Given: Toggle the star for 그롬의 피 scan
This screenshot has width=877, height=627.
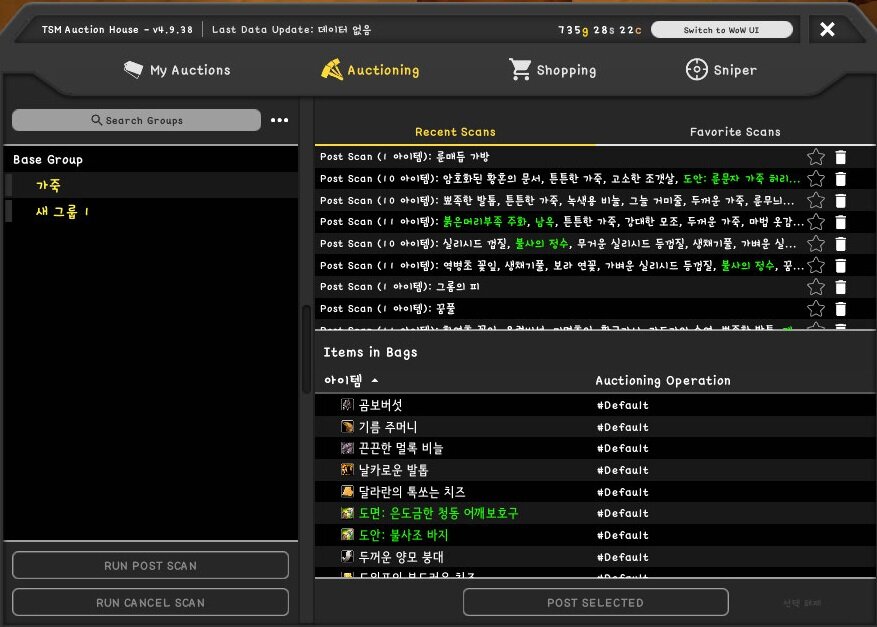Looking at the screenshot, I should 816,287.
